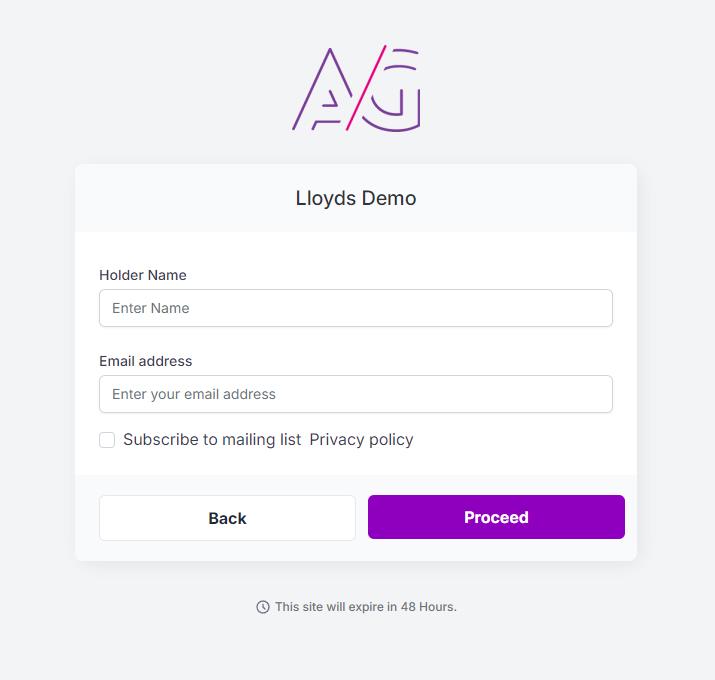The height and width of the screenshot is (680, 715).
Task: Click the 'Subscribe to mailing list' label text
Action: (212, 440)
